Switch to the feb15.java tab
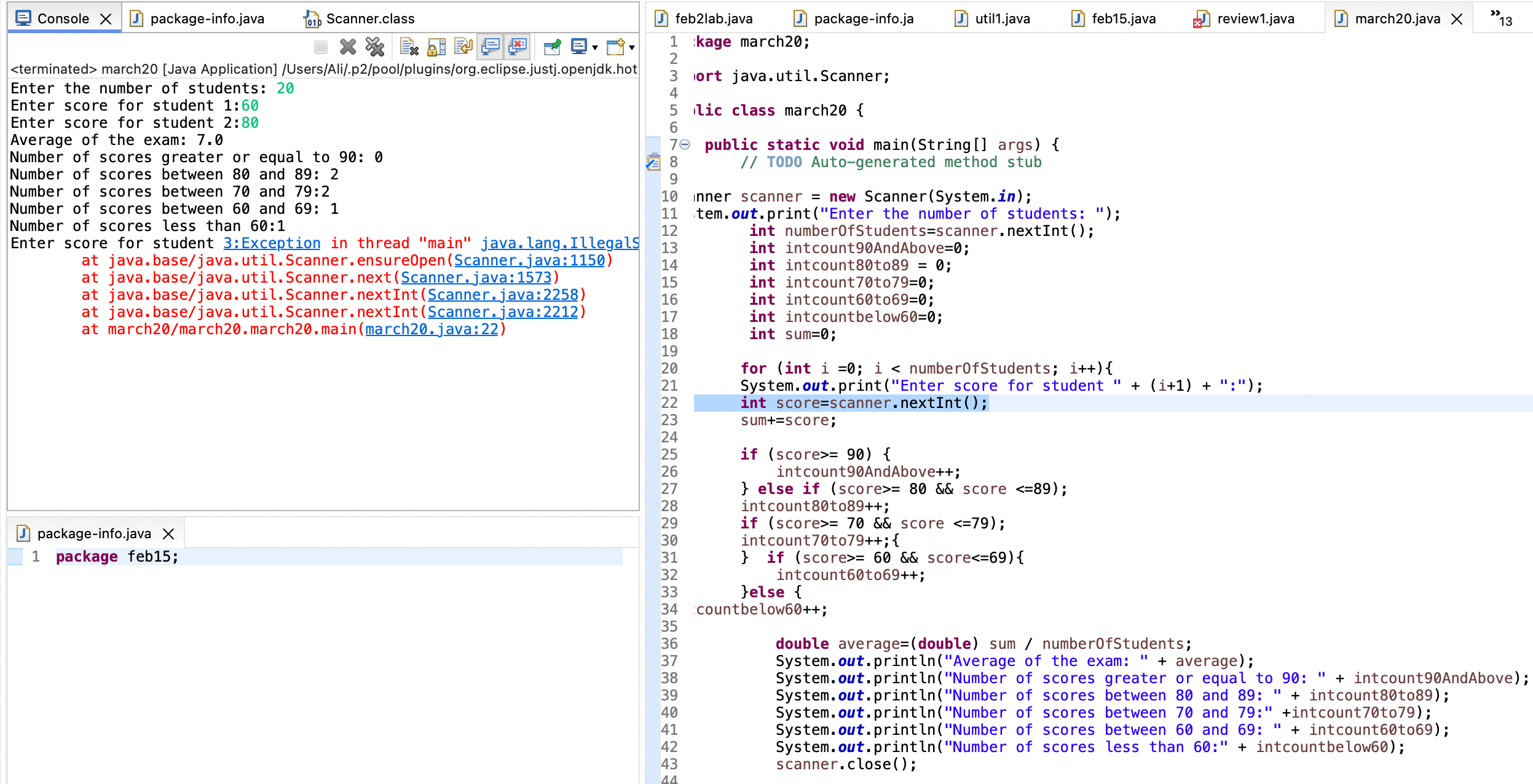 pos(1122,19)
